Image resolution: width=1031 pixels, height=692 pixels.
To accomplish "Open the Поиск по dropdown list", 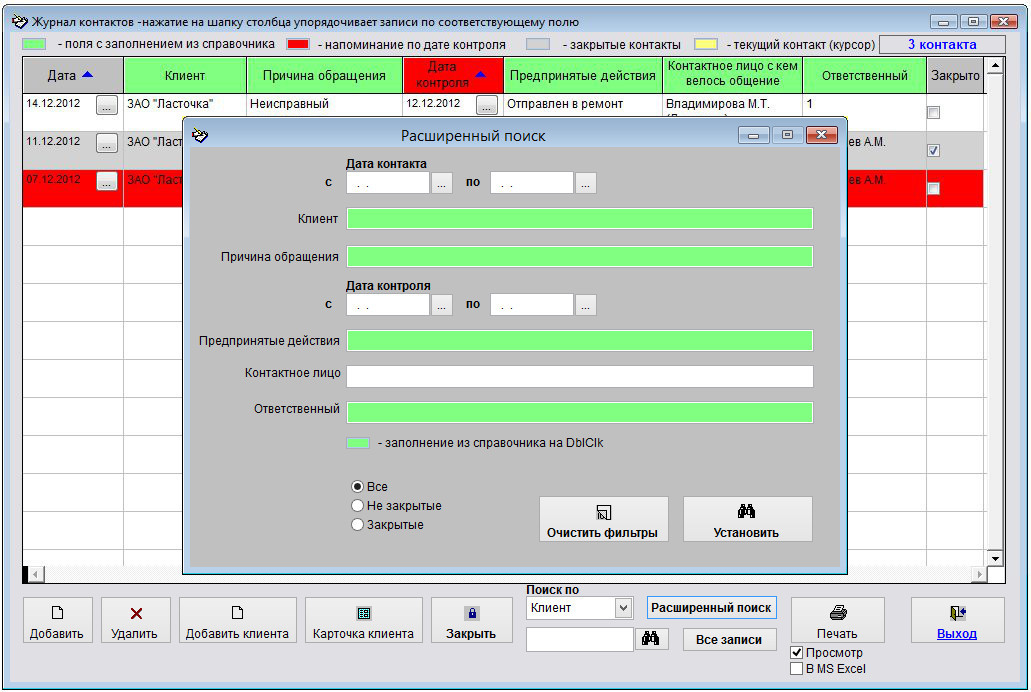I will [623, 608].
